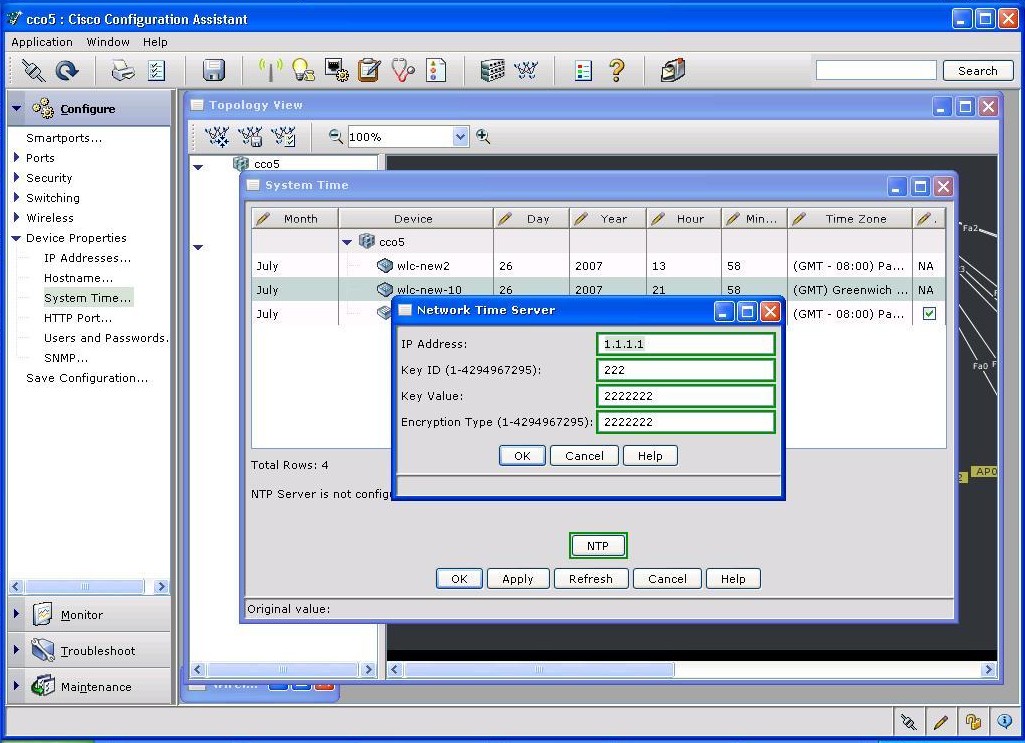Viewport: 1025px width, 743px height.
Task: Expand the Ports tree node
Action: point(17,157)
